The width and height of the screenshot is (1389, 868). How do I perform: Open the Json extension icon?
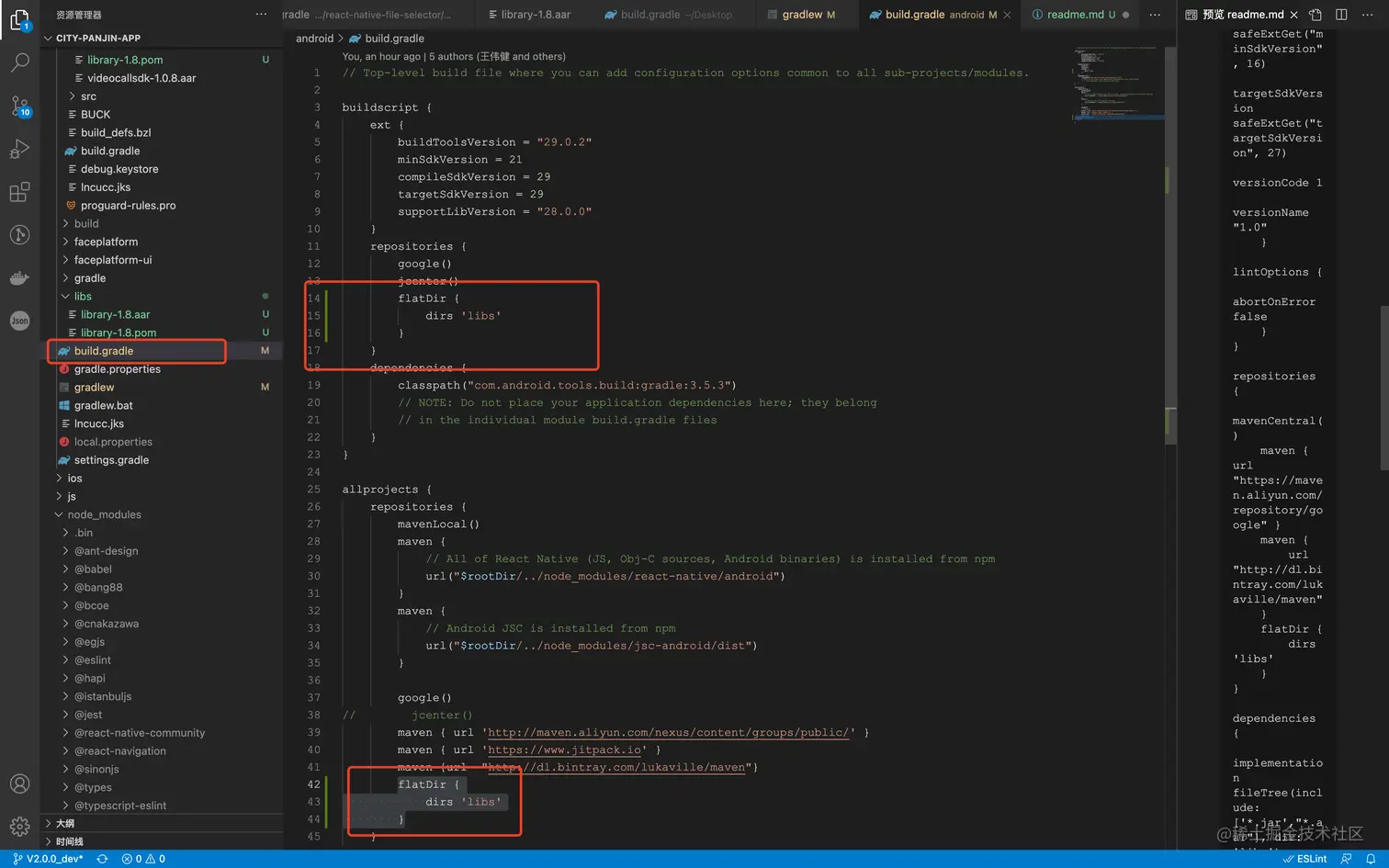(x=19, y=321)
